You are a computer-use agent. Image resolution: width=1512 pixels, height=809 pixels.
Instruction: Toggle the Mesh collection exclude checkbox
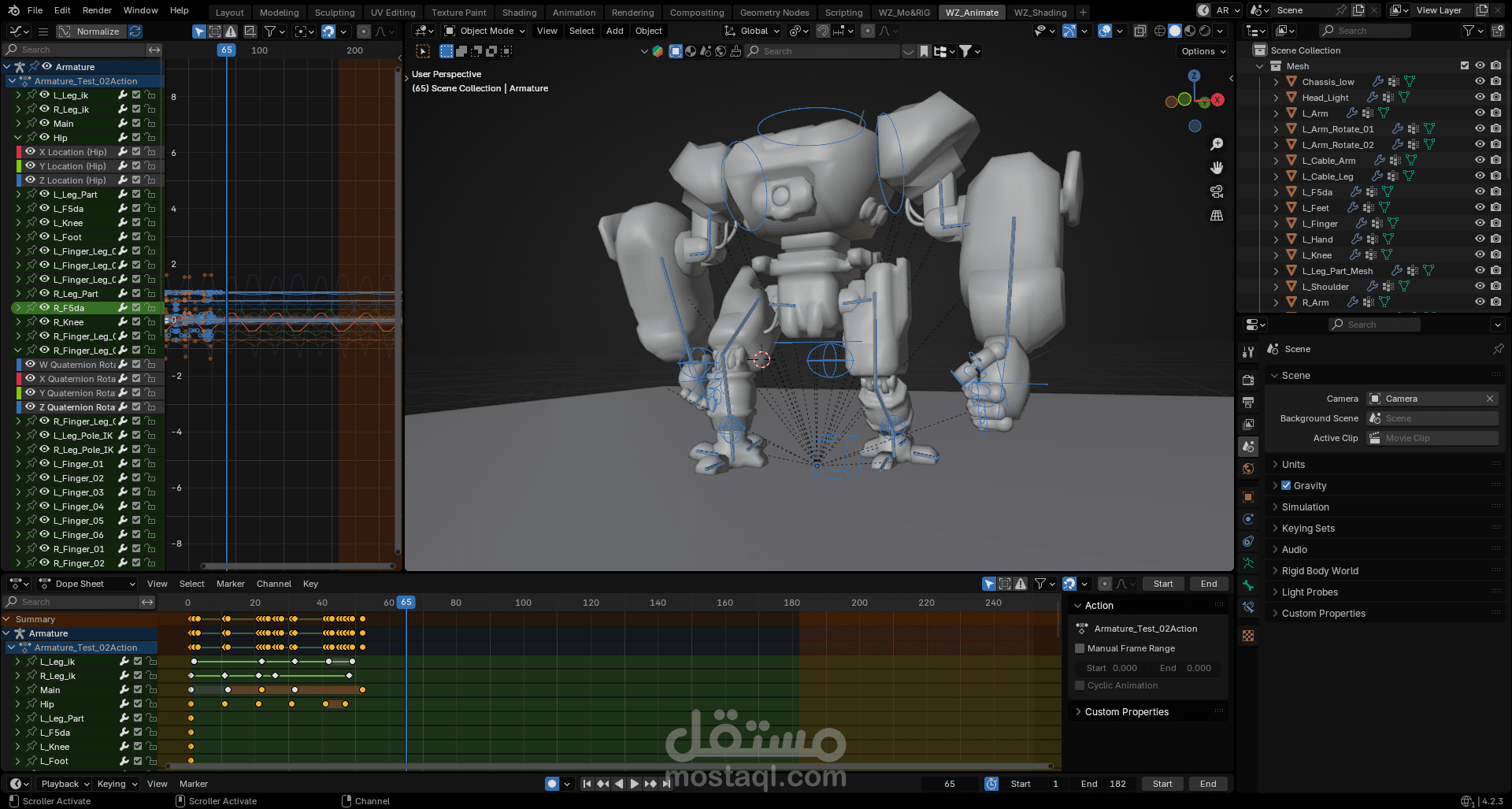pyautogui.click(x=1465, y=66)
